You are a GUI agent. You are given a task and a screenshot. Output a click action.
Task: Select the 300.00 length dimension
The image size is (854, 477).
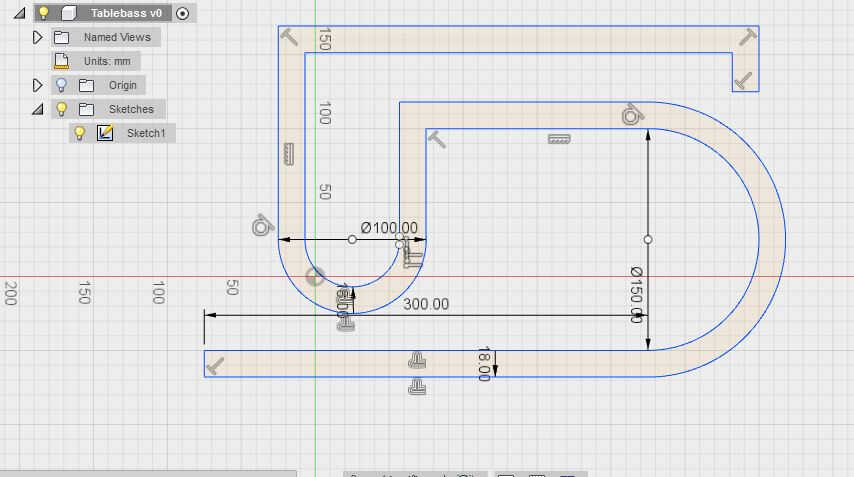pyautogui.click(x=426, y=304)
